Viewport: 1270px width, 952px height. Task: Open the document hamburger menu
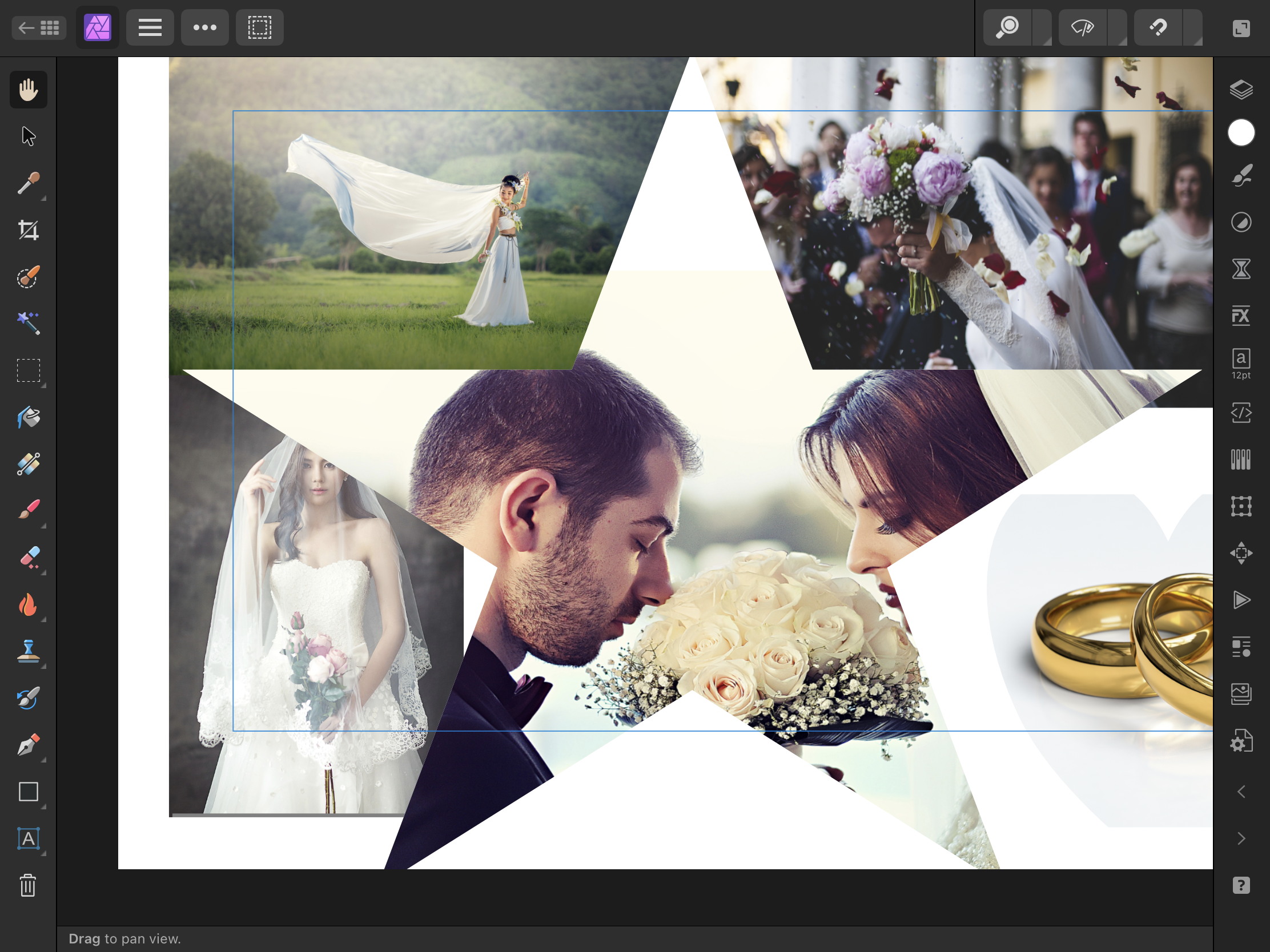tap(150, 27)
